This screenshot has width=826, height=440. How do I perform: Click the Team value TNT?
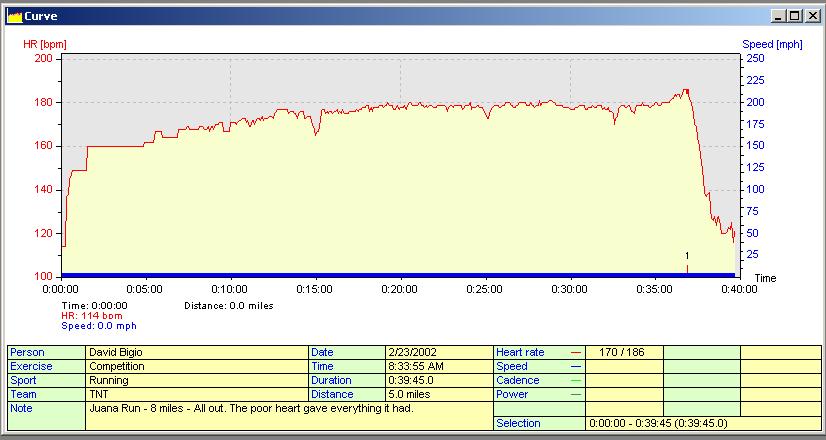tap(196, 395)
